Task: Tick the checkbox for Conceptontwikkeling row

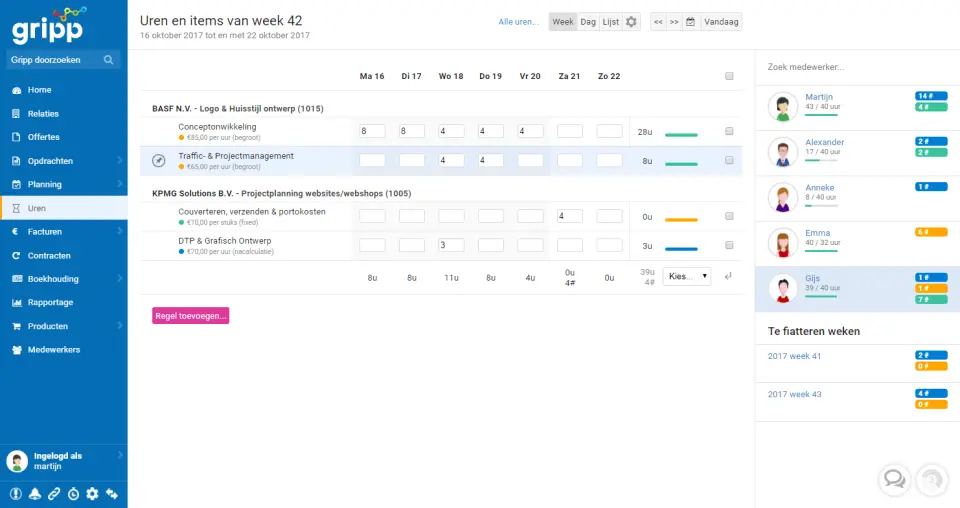Action: (x=729, y=131)
